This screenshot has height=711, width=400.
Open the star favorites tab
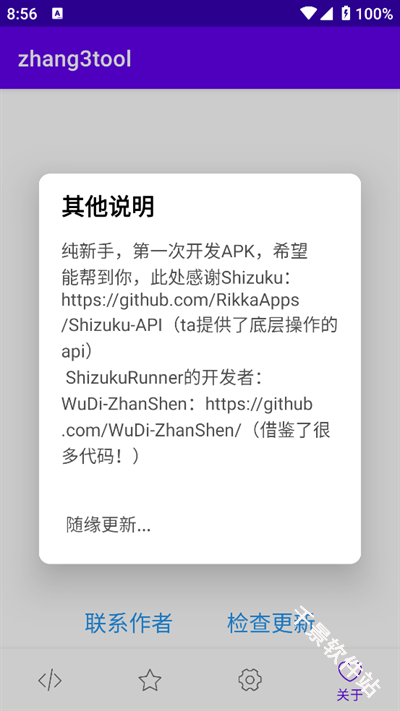(150, 680)
